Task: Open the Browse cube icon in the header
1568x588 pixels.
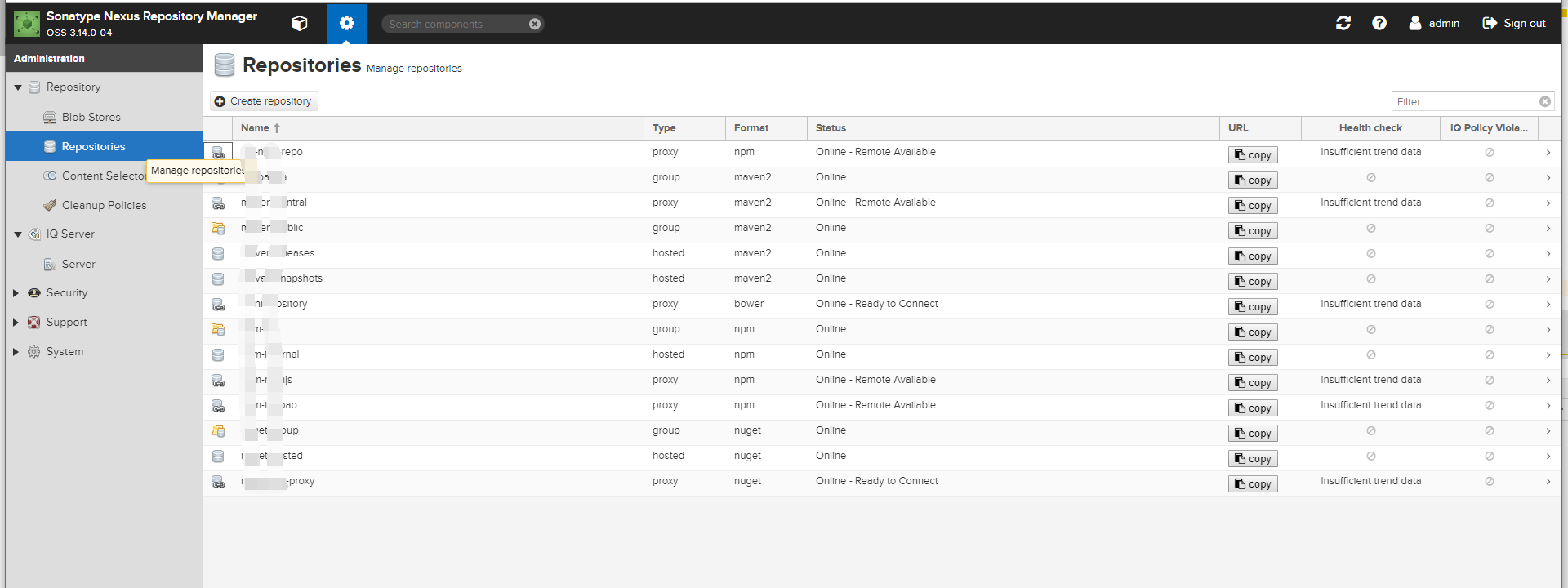Action: [x=300, y=24]
